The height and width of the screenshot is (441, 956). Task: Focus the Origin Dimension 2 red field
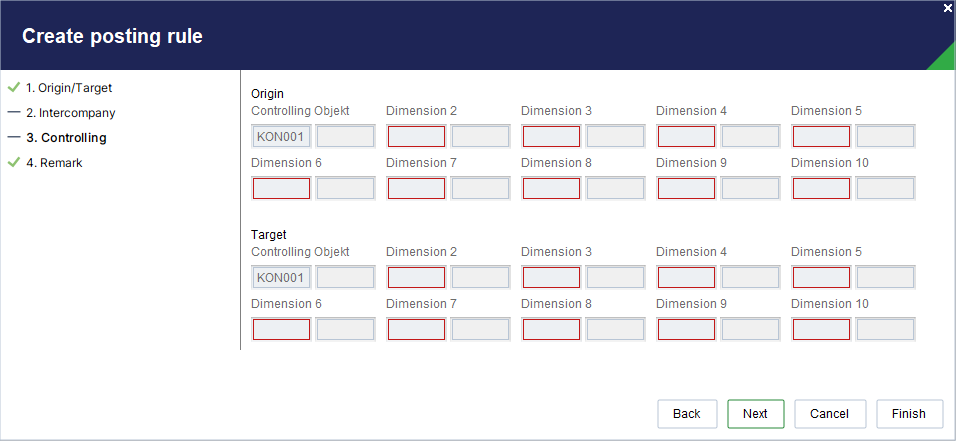416,137
